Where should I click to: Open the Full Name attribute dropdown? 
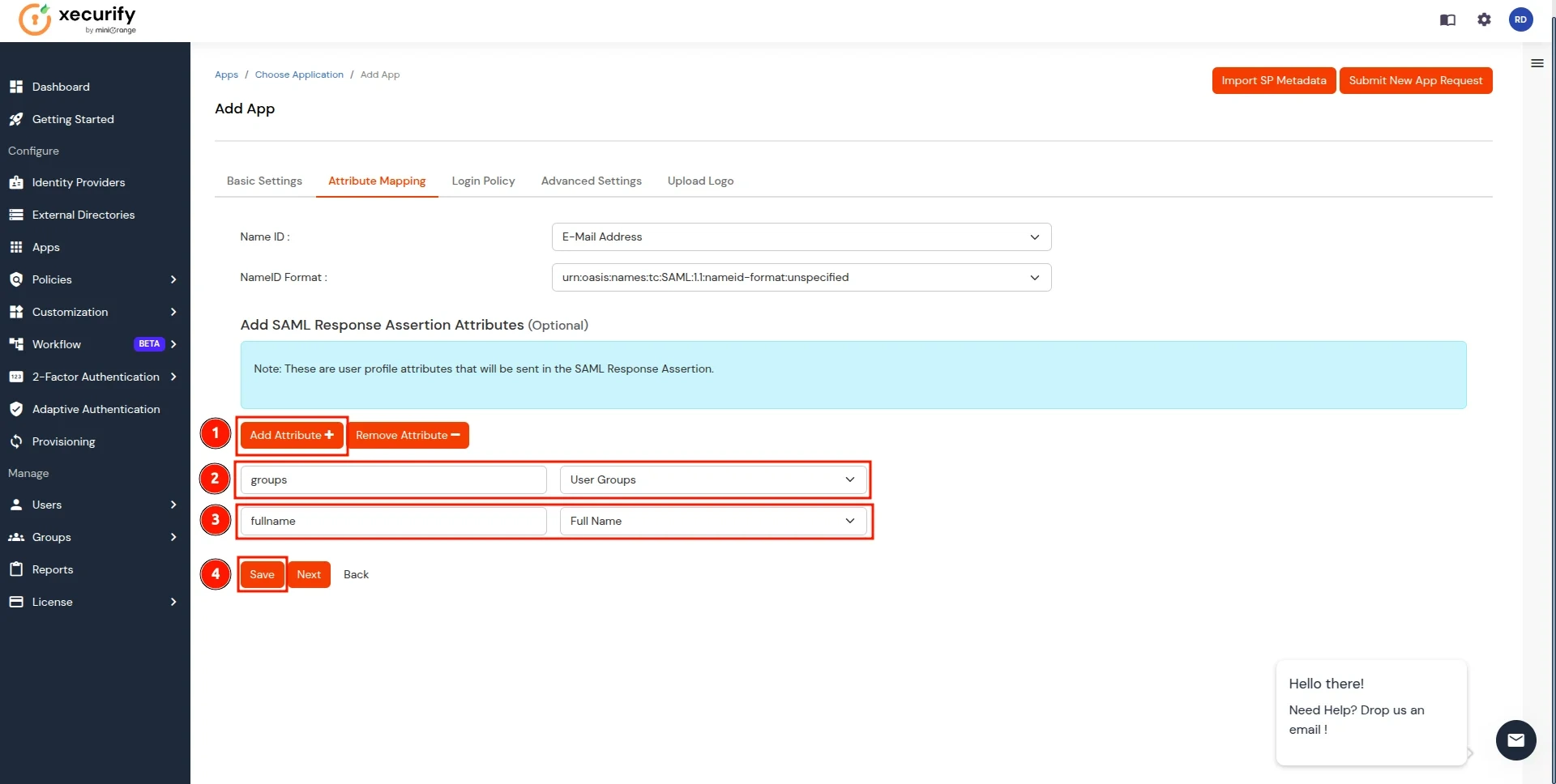pyautogui.click(x=849, y=521)
